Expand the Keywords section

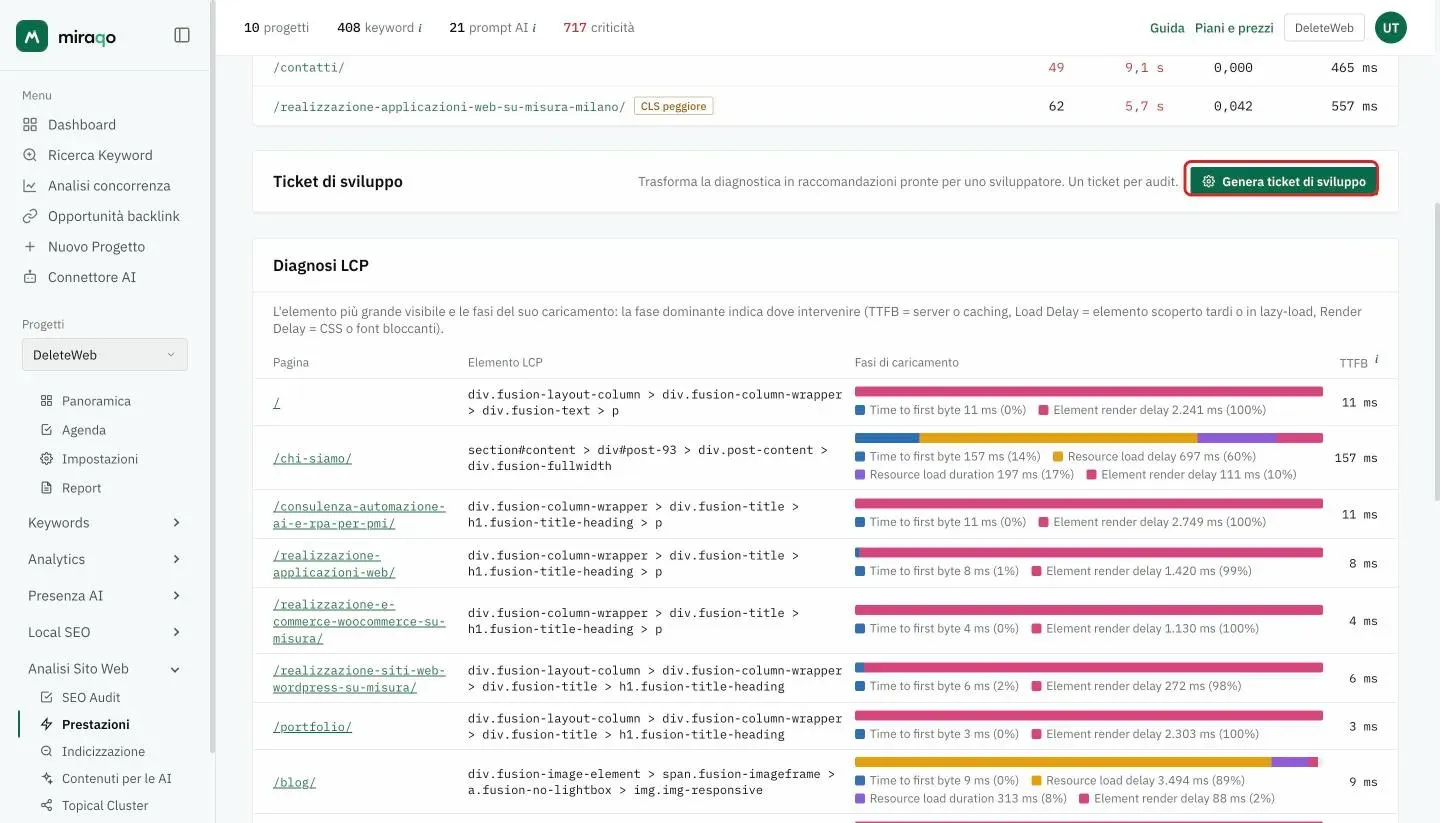(x=104, y=523)
